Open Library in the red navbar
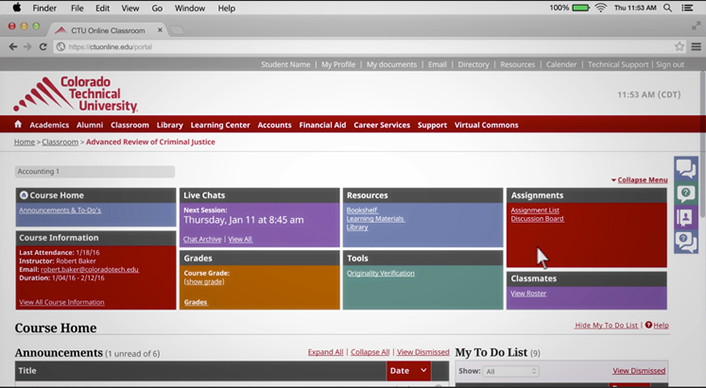The height and width of the screenshot is (388, 706). [170, 125]
